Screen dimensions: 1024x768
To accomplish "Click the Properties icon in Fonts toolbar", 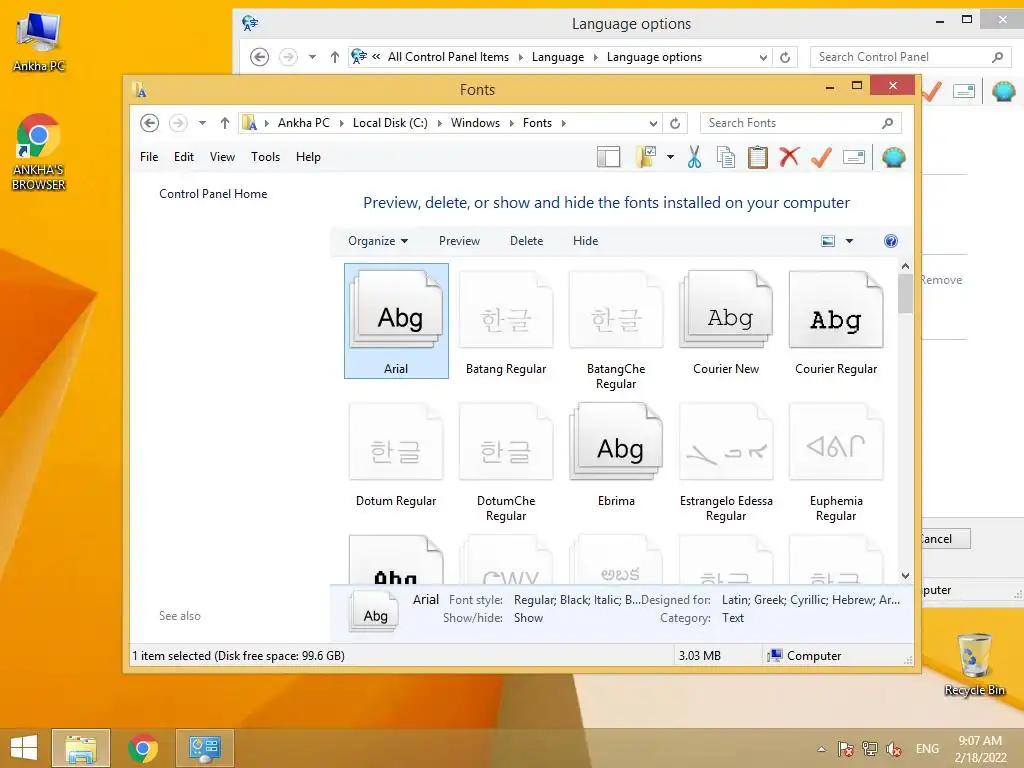I will click(854, 157).
